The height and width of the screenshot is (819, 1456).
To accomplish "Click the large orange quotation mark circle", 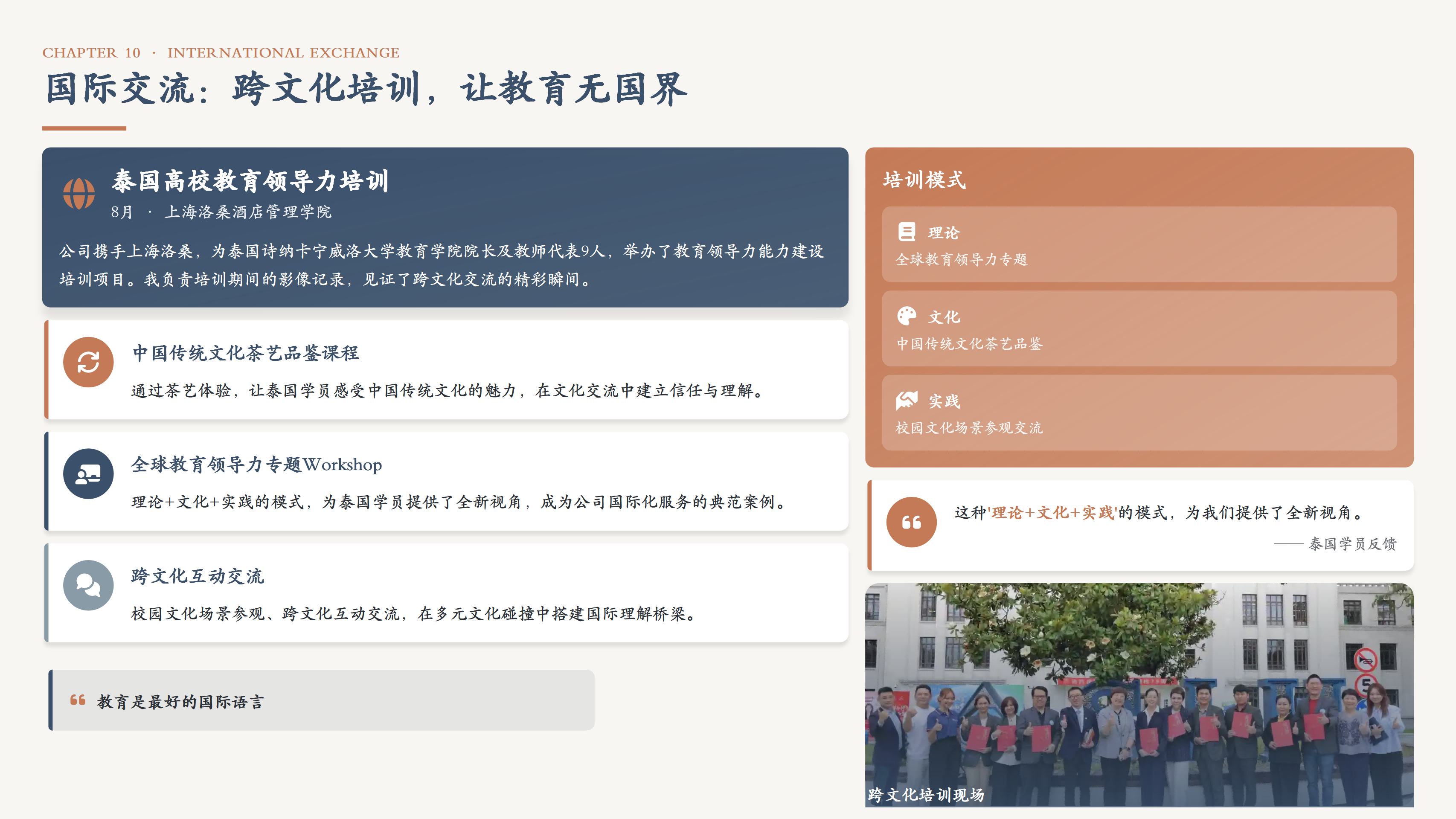I will (911, 522).
